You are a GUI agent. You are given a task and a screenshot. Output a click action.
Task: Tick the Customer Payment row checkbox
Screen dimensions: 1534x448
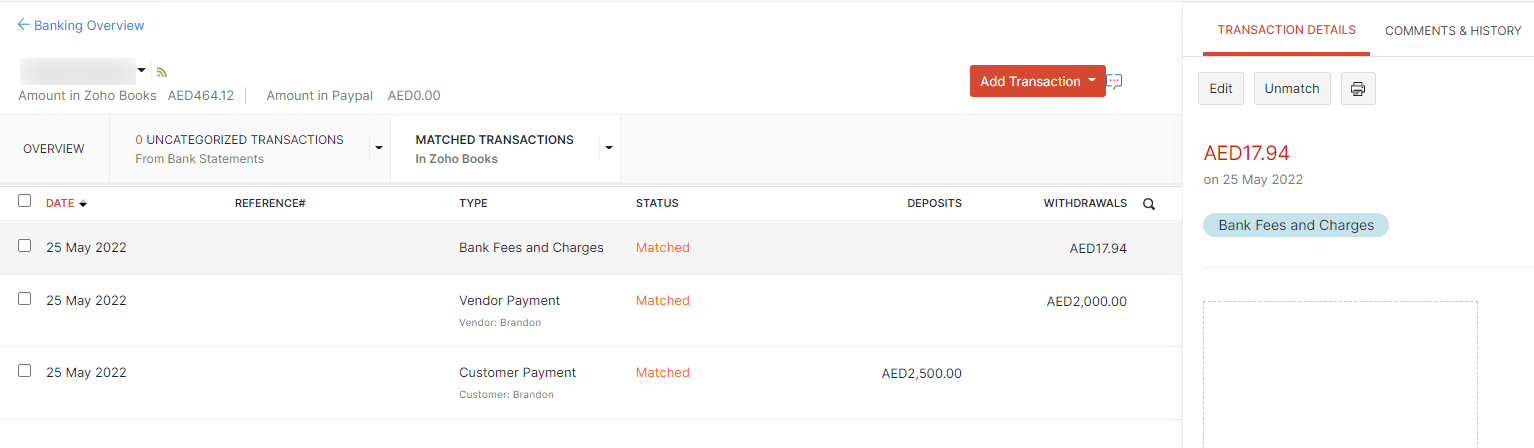pos(25,371)
